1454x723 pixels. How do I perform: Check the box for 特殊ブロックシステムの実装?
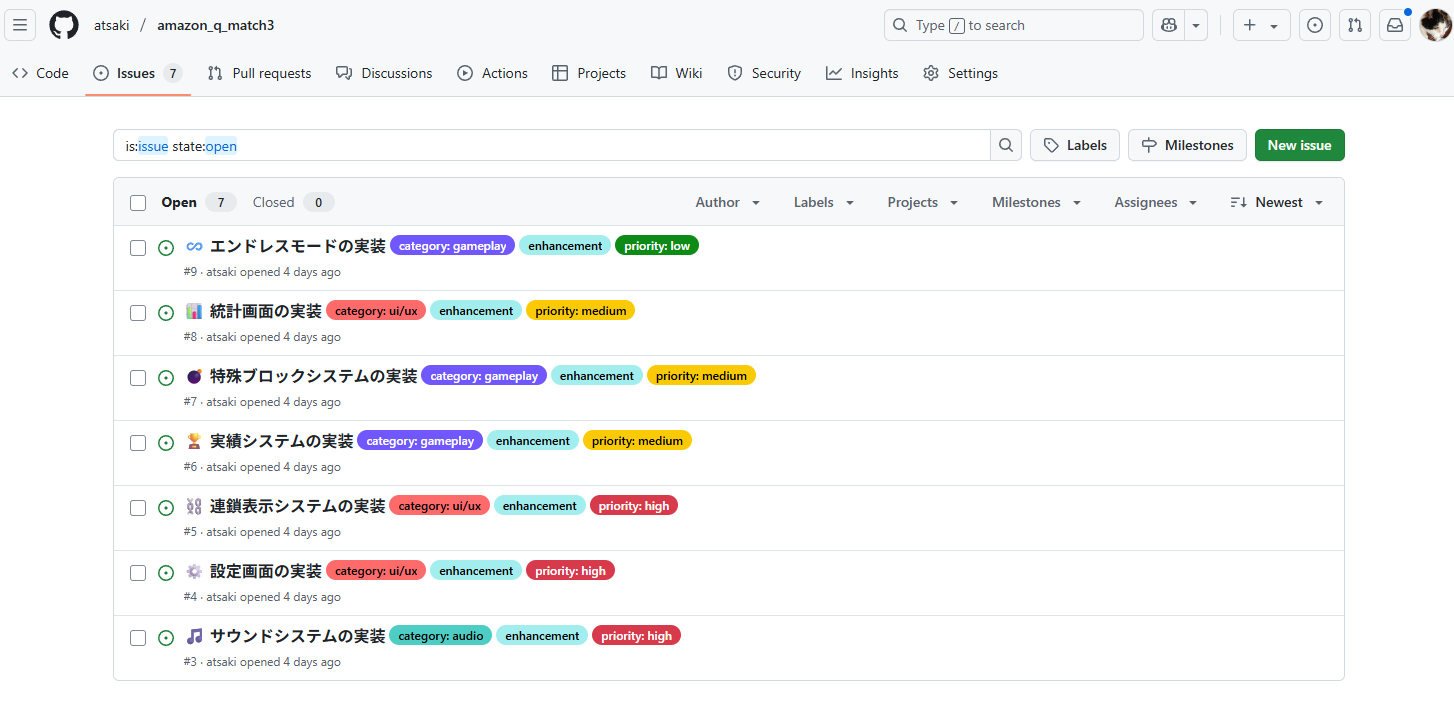138,377
